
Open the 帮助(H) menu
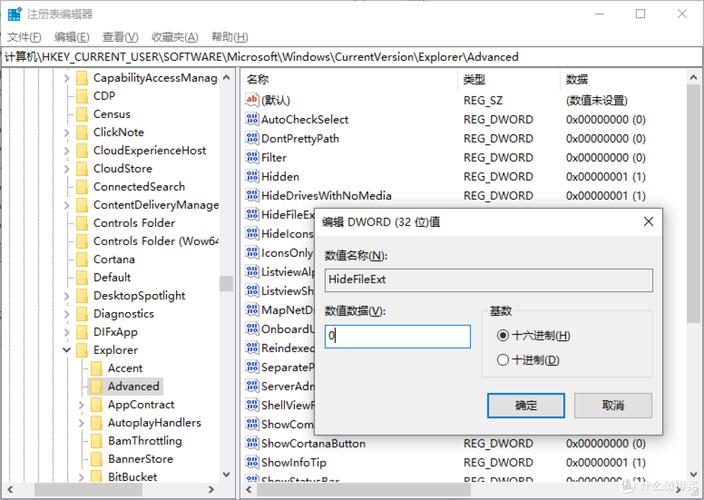tap(229, 37)
